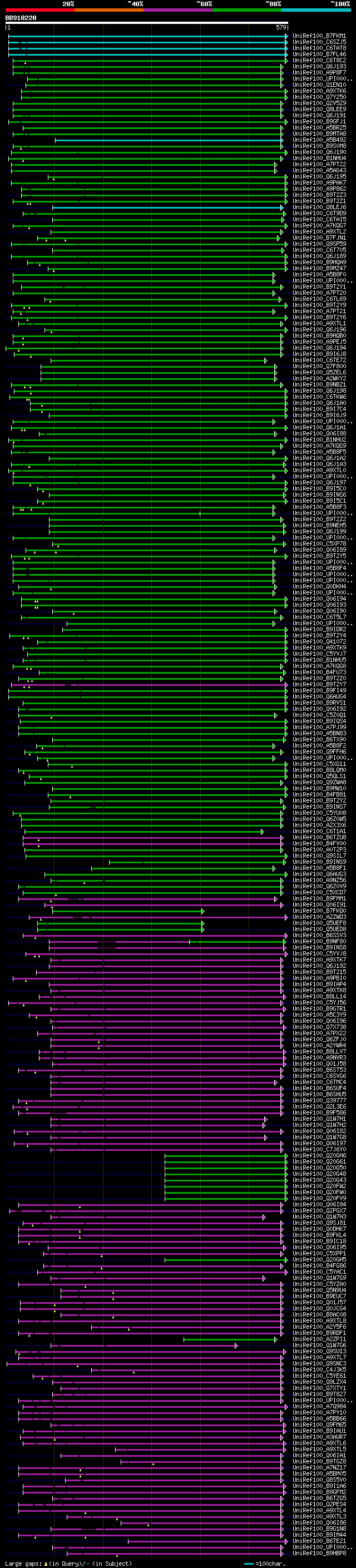356x1568 pixels.
Task: Select hit UniRef100_Q6J193
Action: click(x=319, y=66)
